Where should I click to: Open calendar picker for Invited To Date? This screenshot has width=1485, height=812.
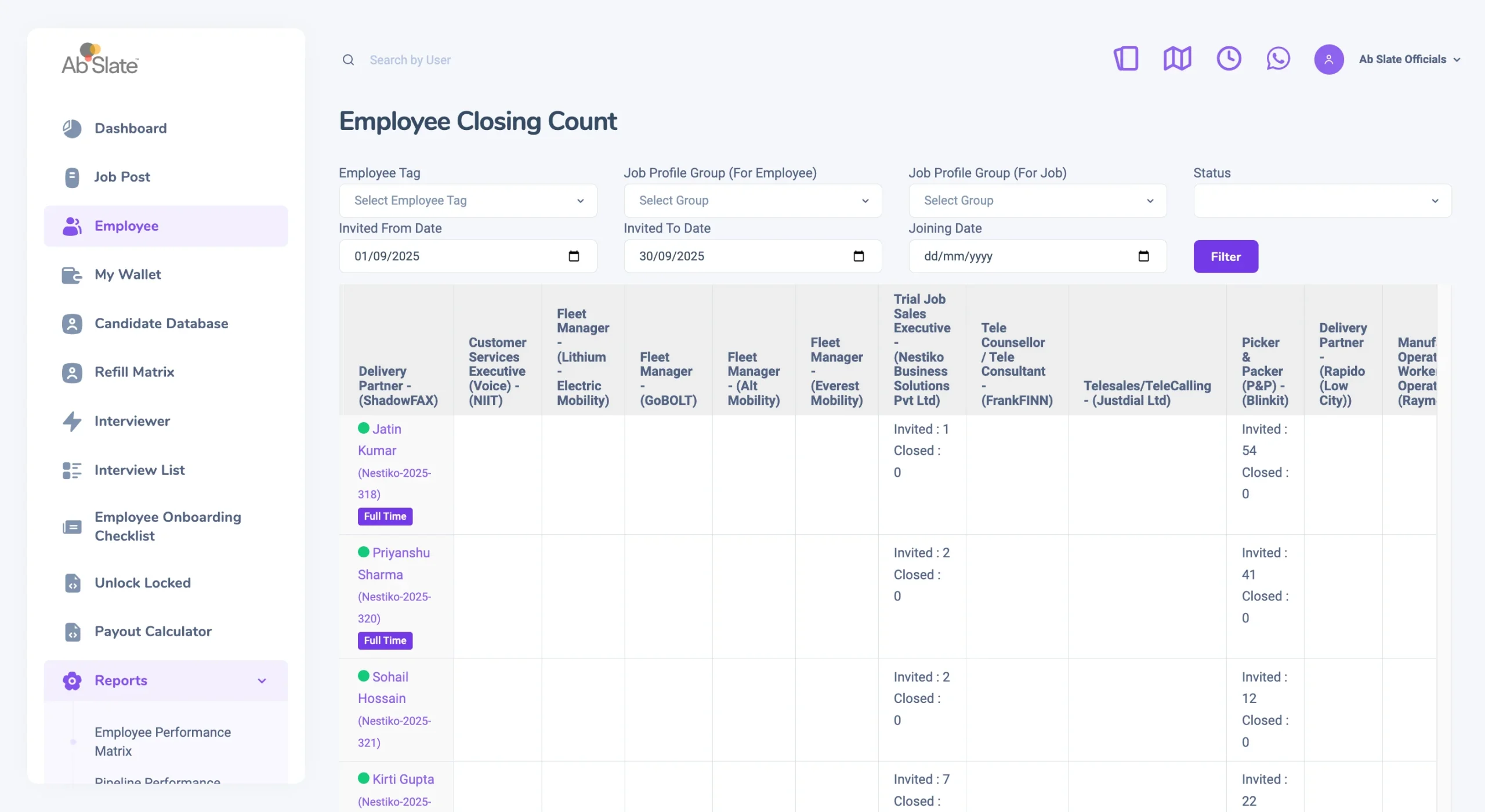click(x=859, y=256)
